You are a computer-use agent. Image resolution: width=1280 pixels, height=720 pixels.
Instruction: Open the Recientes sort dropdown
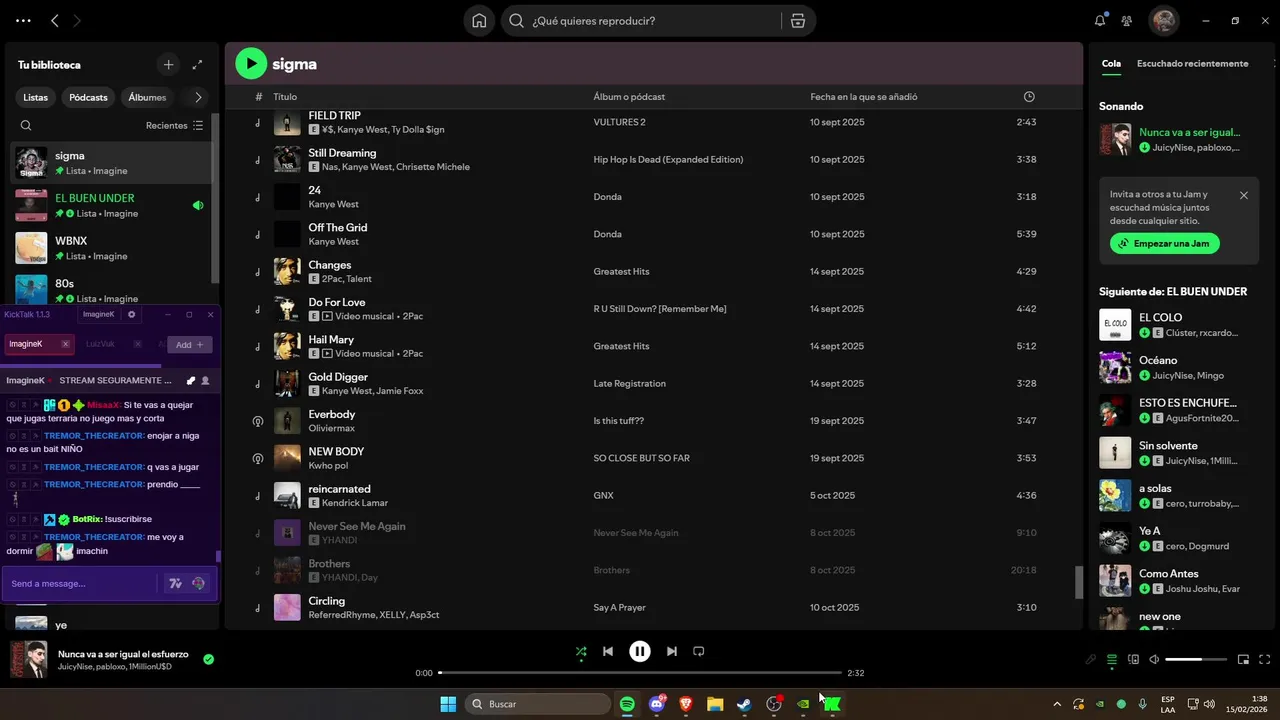point(174,126)
